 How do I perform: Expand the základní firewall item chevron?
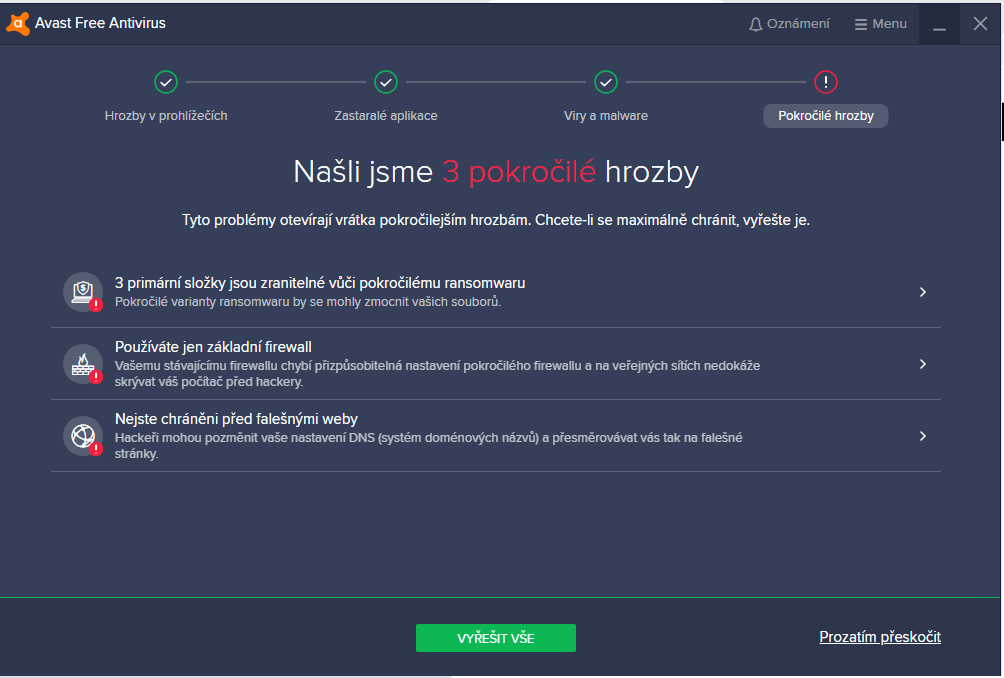(923, 364)
